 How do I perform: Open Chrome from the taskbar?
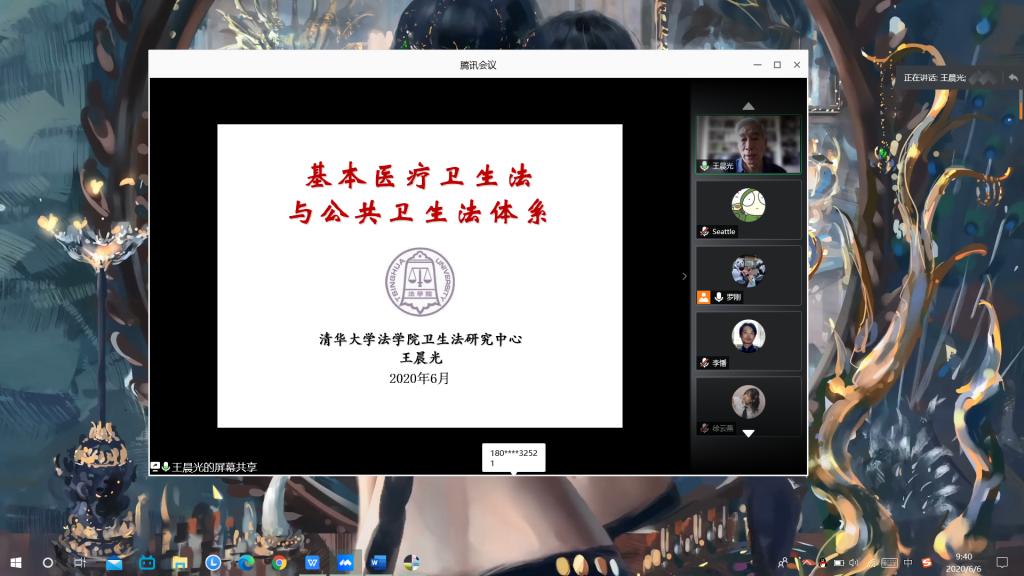pyautogui.click(x=279, y=563)
